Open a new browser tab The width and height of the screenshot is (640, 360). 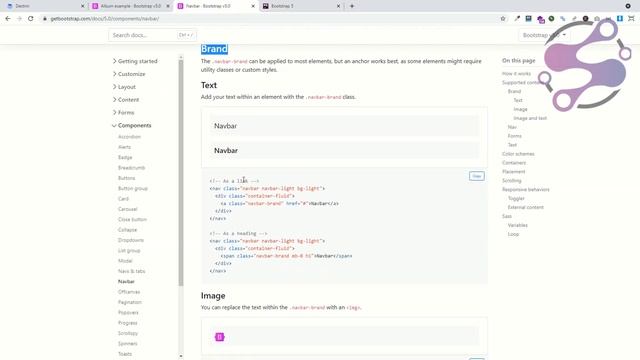point(352,6)
